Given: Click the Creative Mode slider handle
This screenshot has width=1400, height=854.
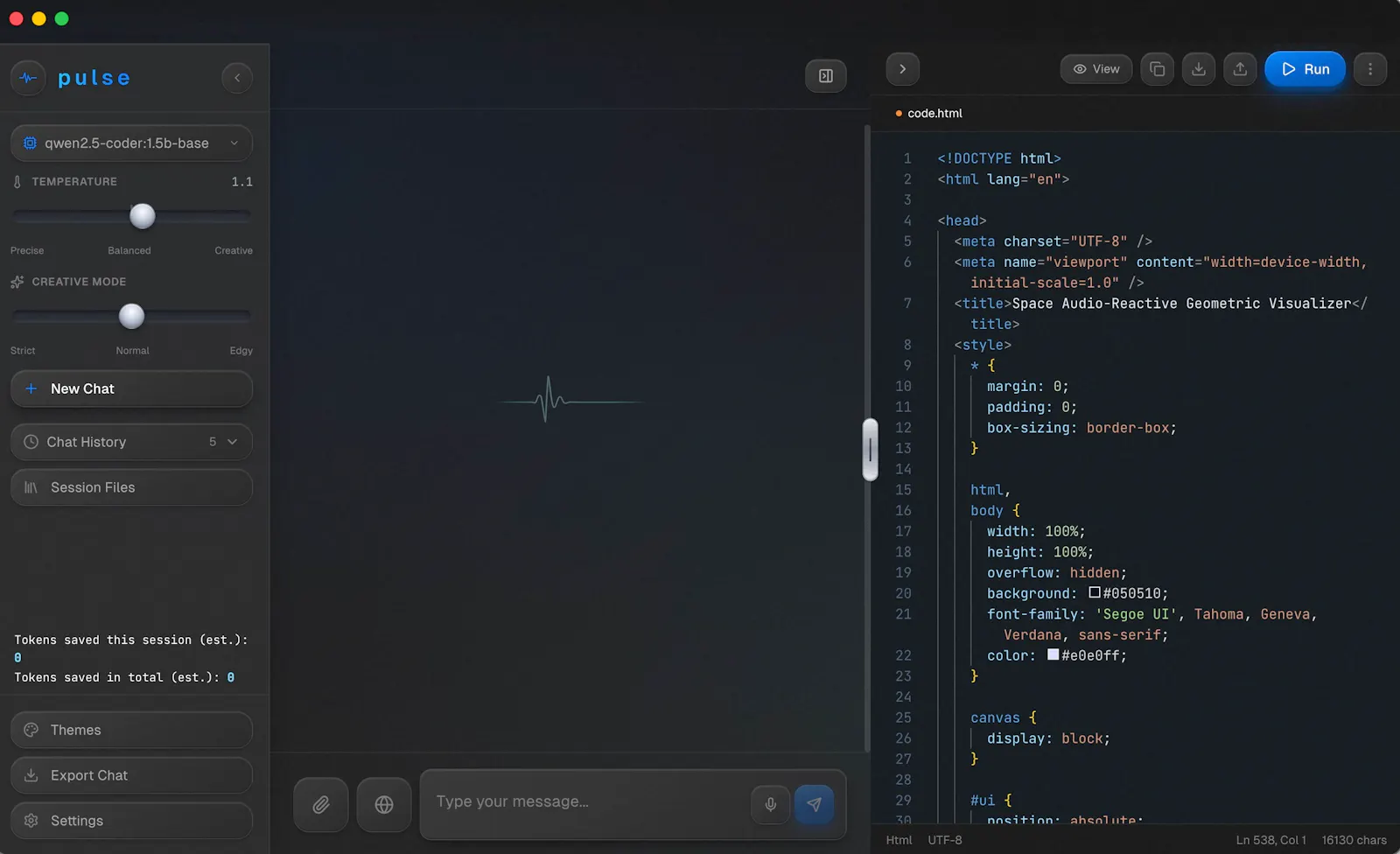Looking at the screenshot, I should point(131,316).
